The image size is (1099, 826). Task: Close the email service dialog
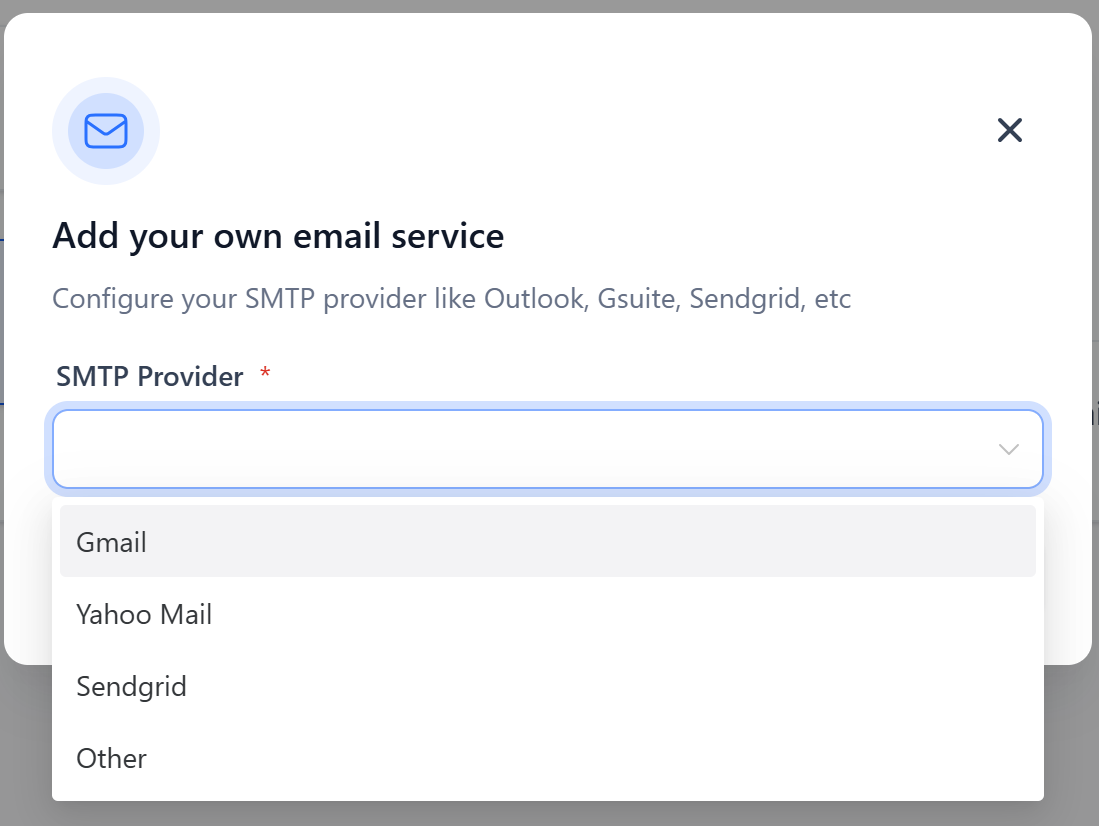click(1009, 130)
